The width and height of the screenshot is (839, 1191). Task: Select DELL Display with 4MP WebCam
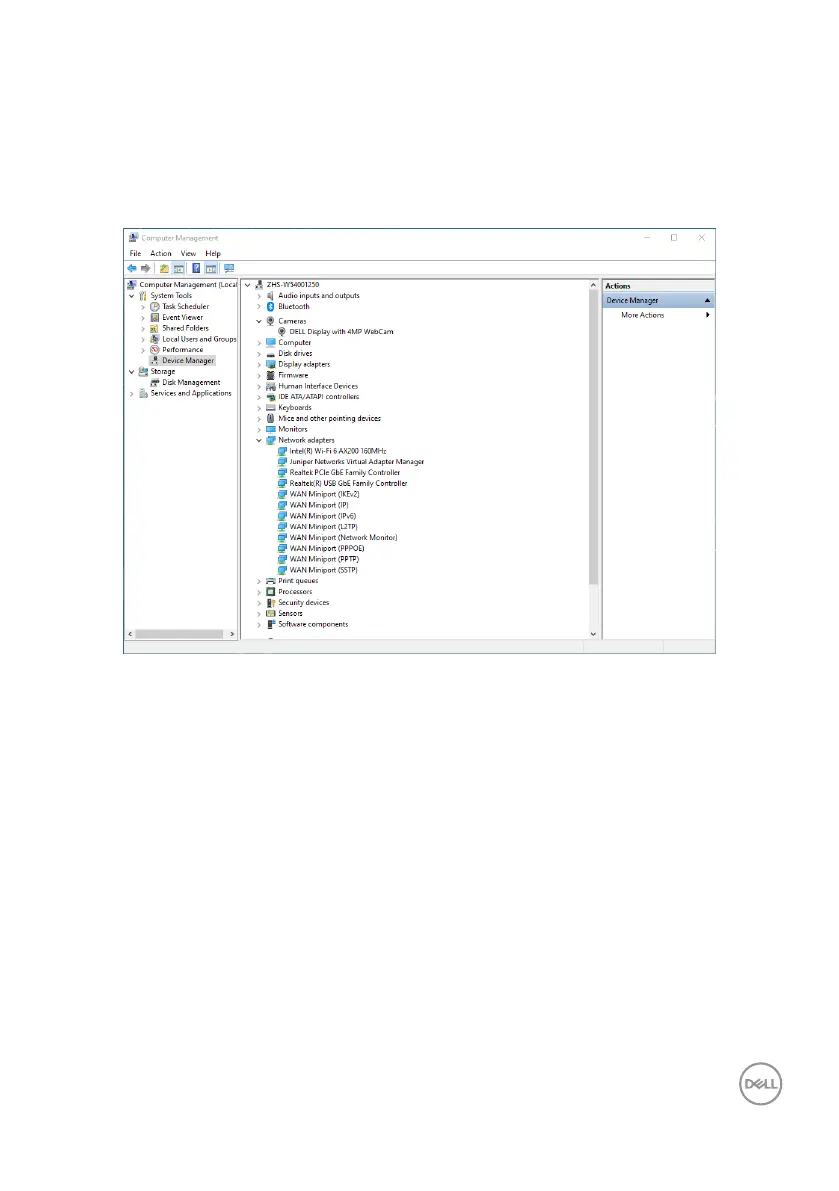click(x=341, y=332)
